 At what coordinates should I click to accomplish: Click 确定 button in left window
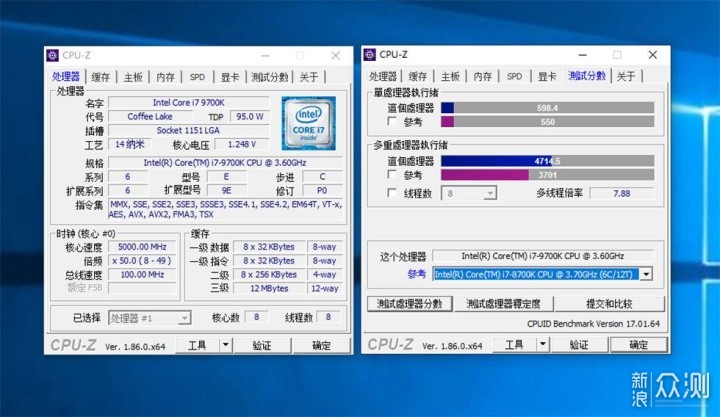[x=321, y=345]
